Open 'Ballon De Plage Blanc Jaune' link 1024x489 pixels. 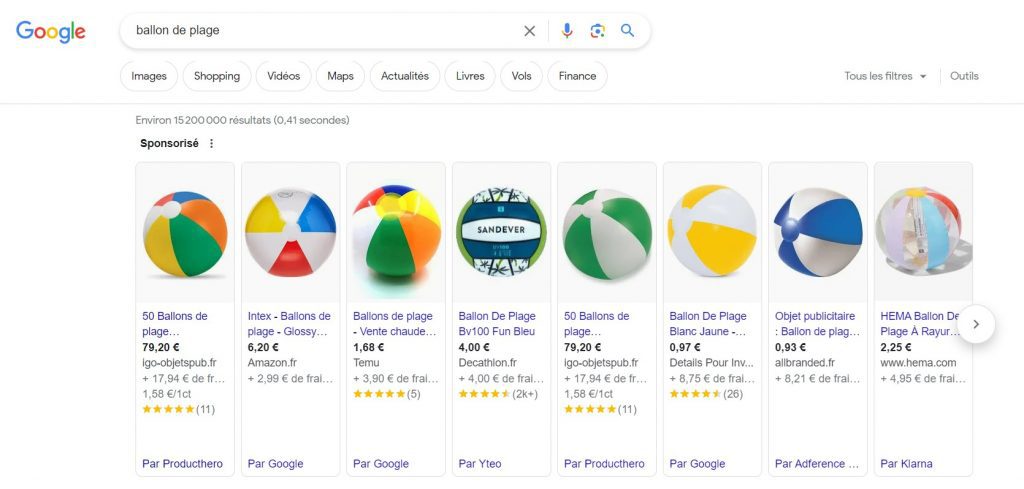(x=708, y=324)
